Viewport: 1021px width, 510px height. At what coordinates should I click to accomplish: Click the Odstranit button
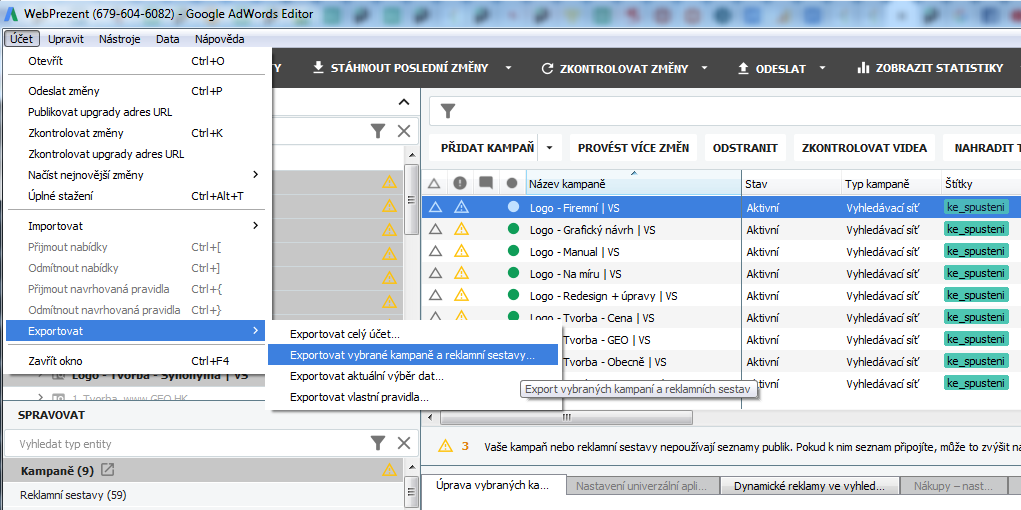point(745,148)
